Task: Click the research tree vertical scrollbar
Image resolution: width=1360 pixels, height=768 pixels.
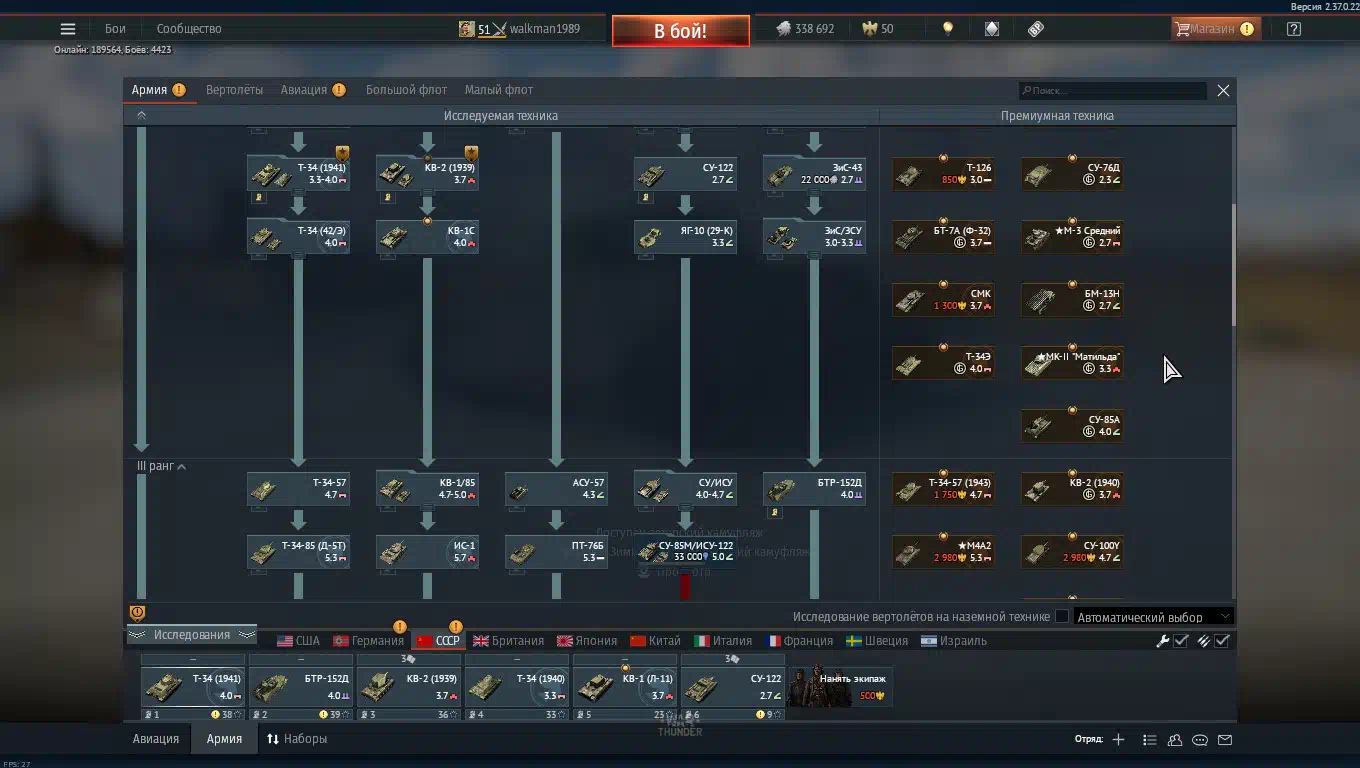Action: click(x=1233, y=265)
